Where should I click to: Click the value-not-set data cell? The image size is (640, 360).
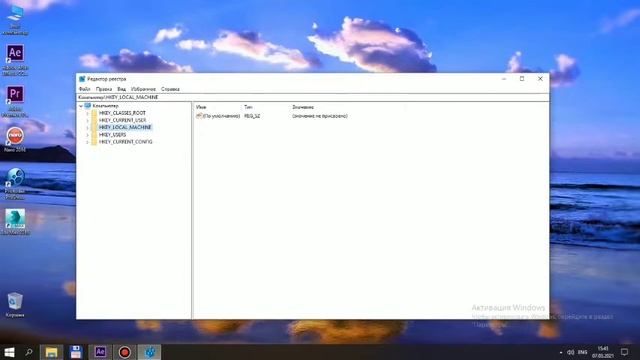click(x=320, y=116)
